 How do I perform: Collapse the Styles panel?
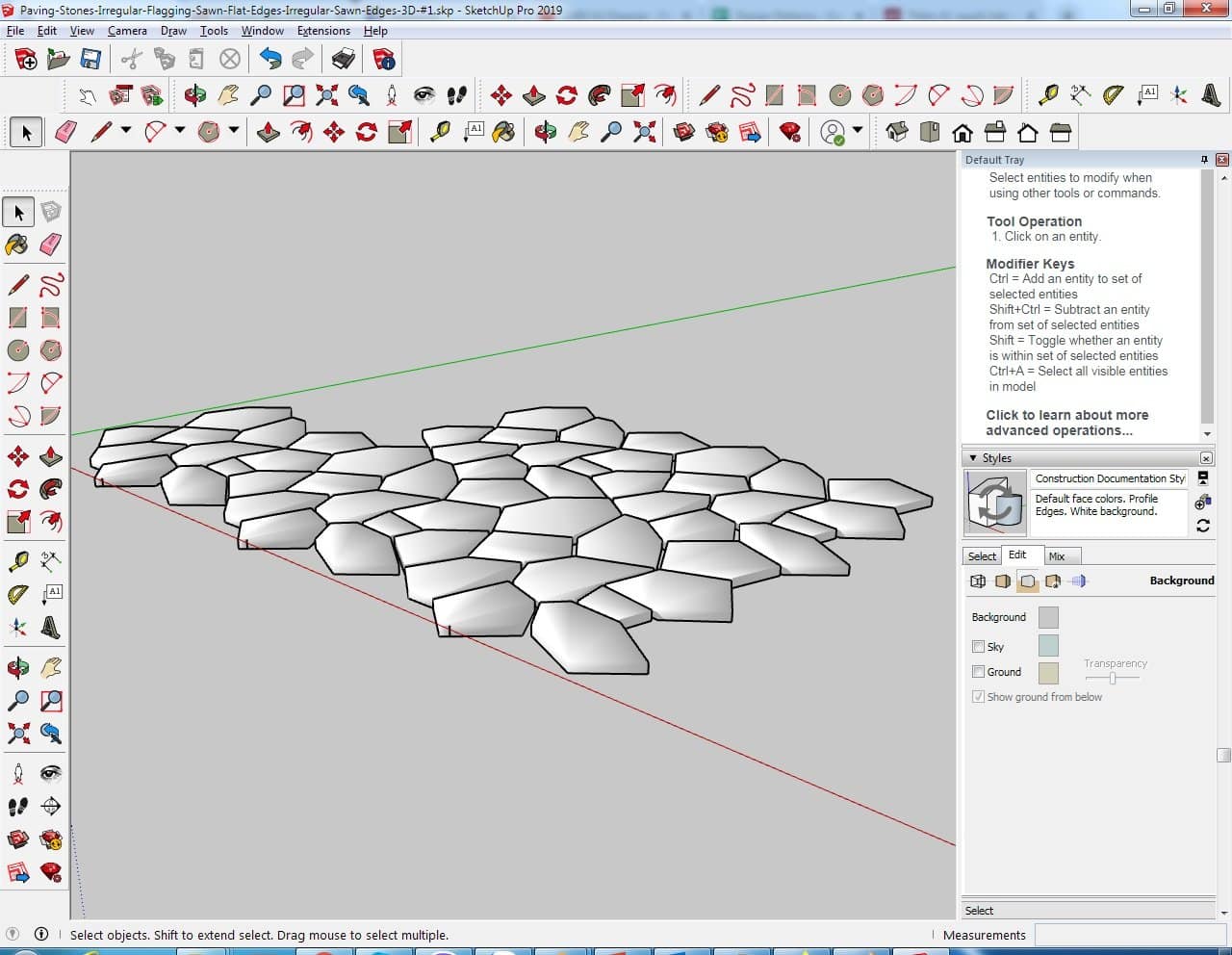tap(973, 458)
